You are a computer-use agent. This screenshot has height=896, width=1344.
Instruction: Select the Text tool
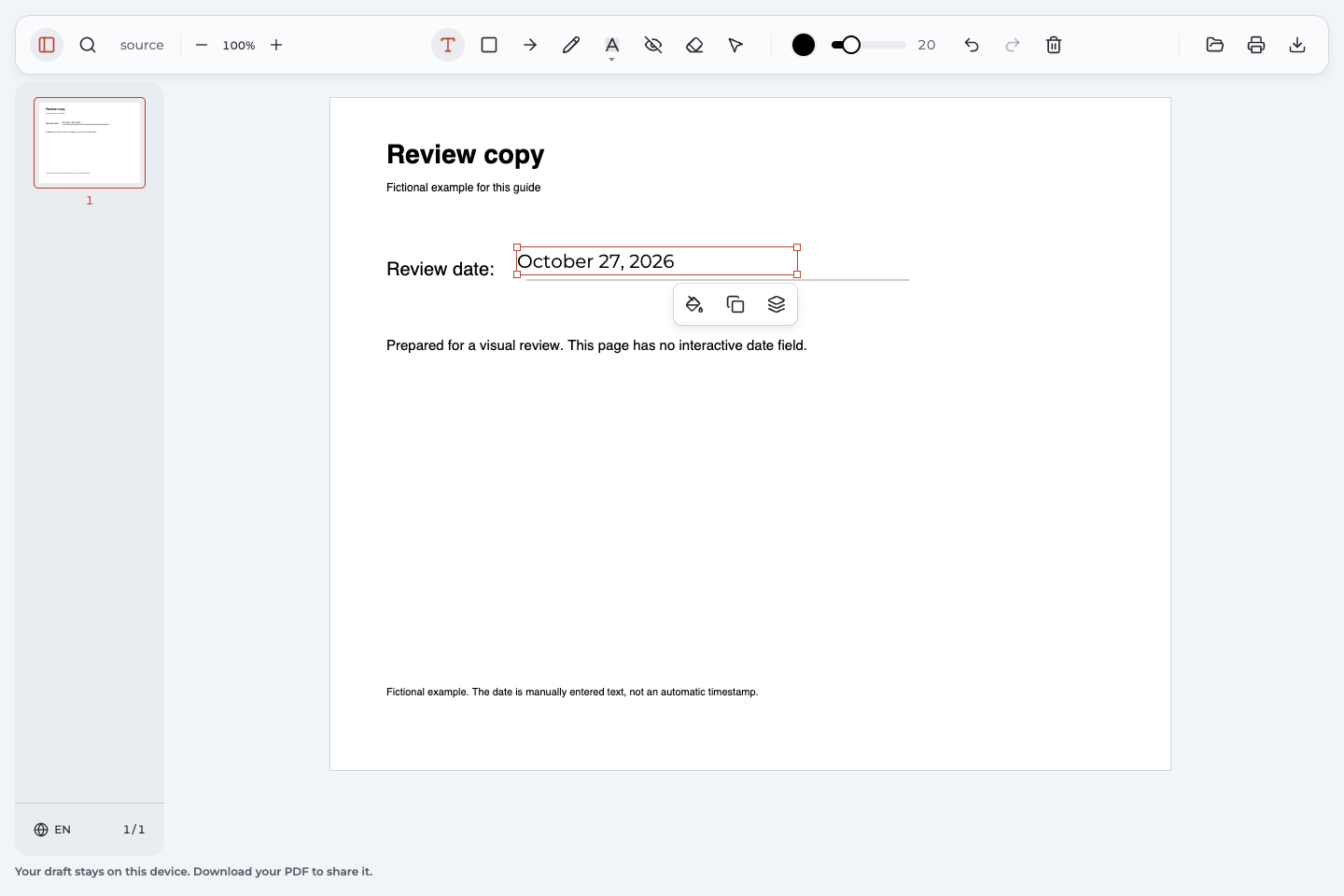point(448,45)
